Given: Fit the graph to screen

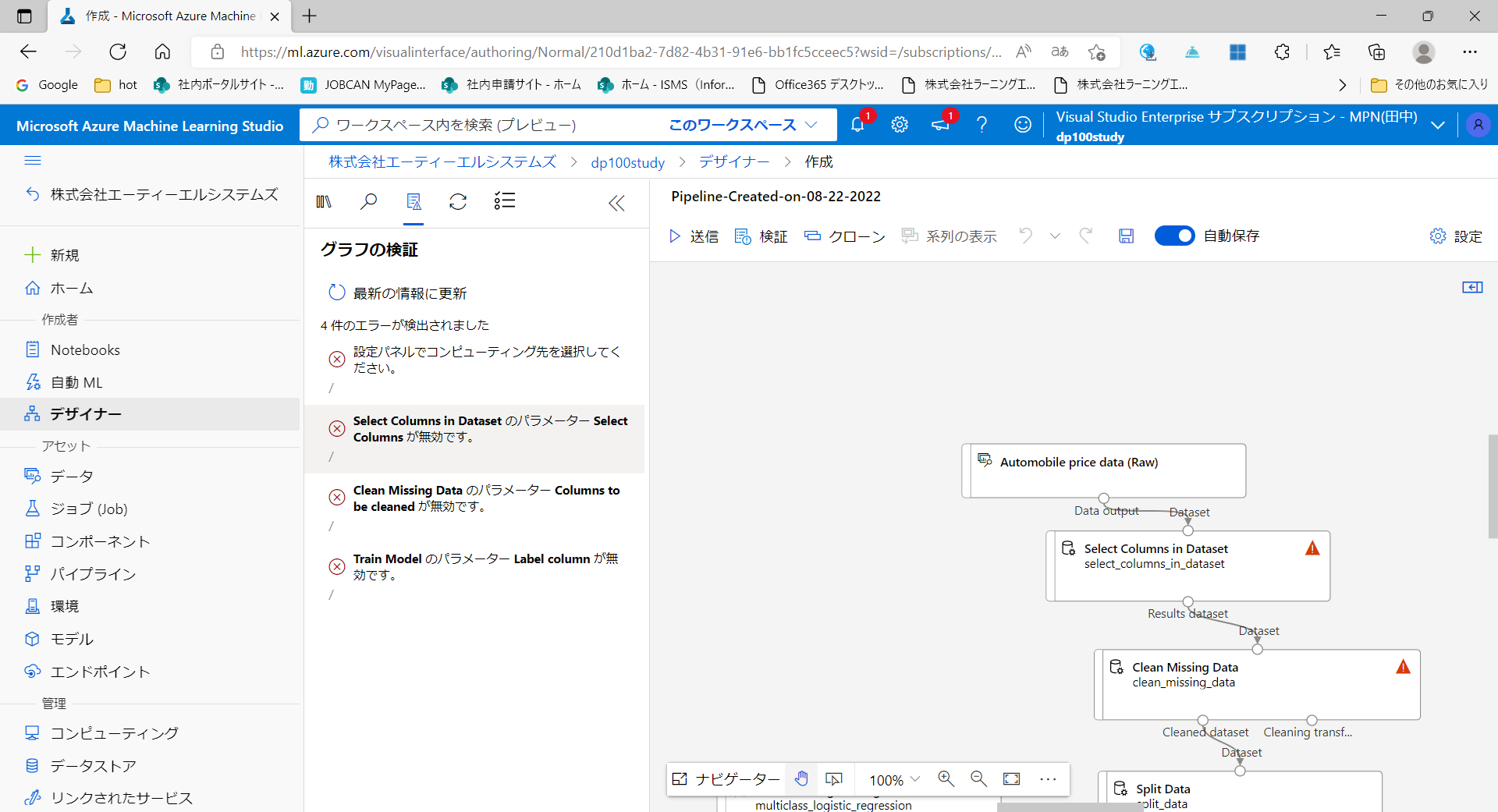Looking at the screenshot, I should pyautogui.click(x=1012, y=779).
